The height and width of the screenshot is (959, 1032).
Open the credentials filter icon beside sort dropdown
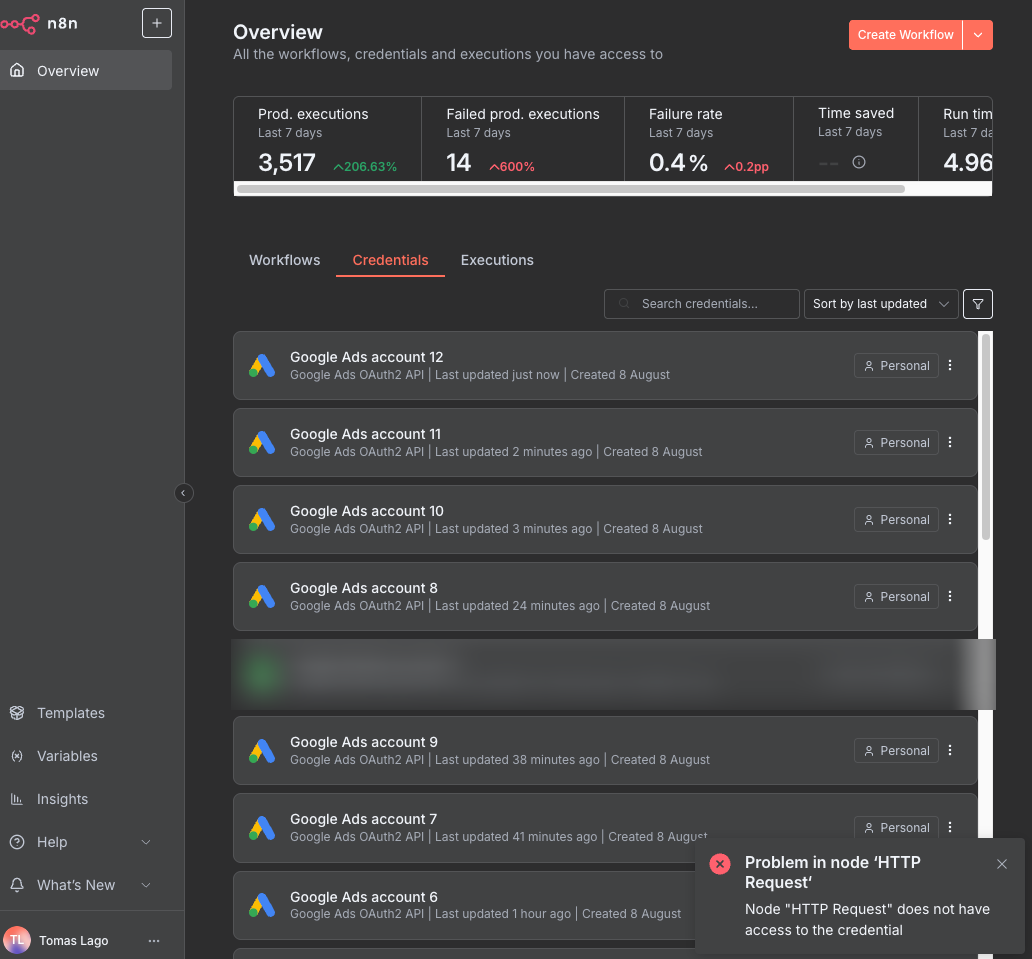[x=977, y=304]
